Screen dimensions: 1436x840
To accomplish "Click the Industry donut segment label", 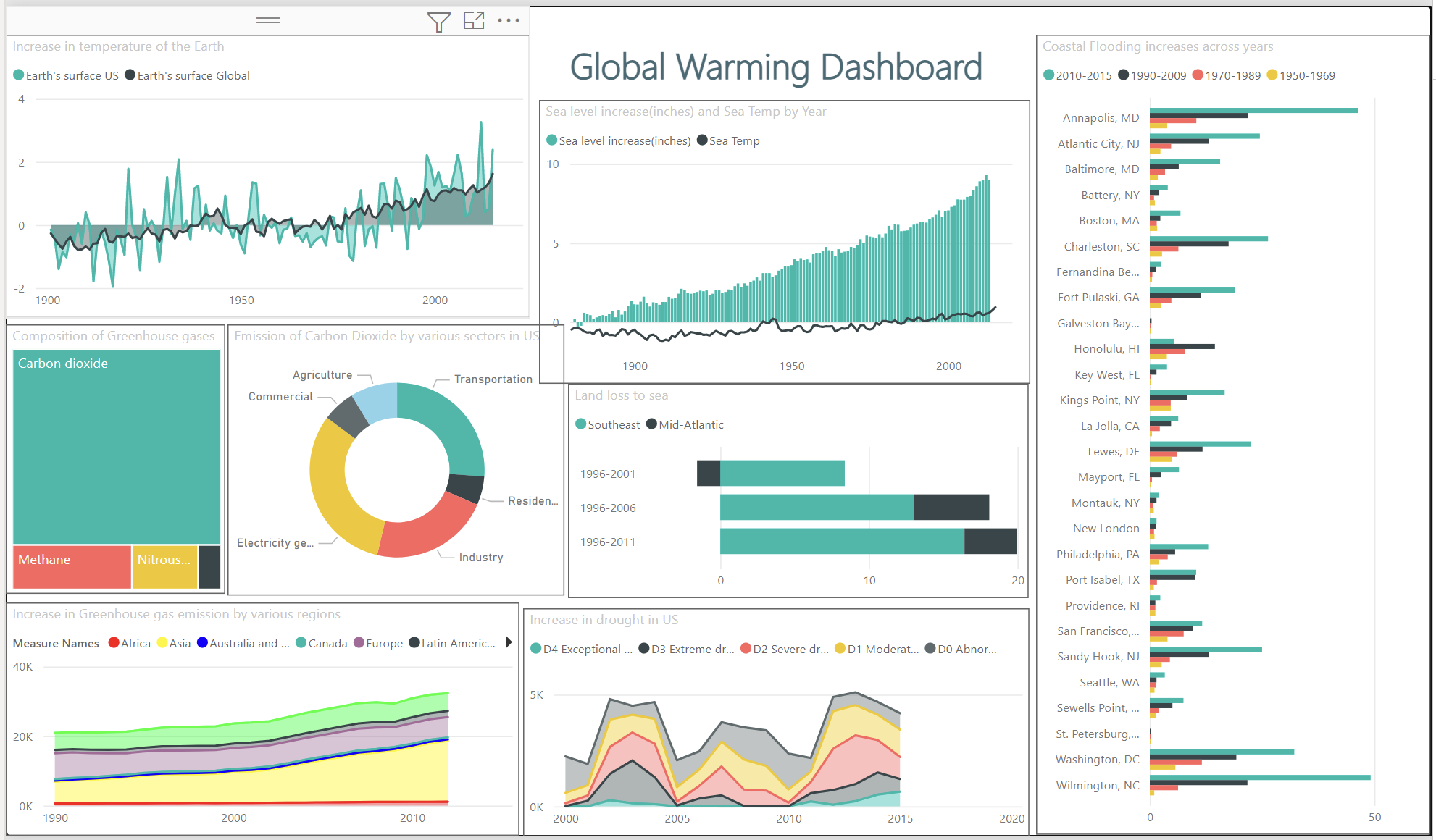I will tap(480, 558).
